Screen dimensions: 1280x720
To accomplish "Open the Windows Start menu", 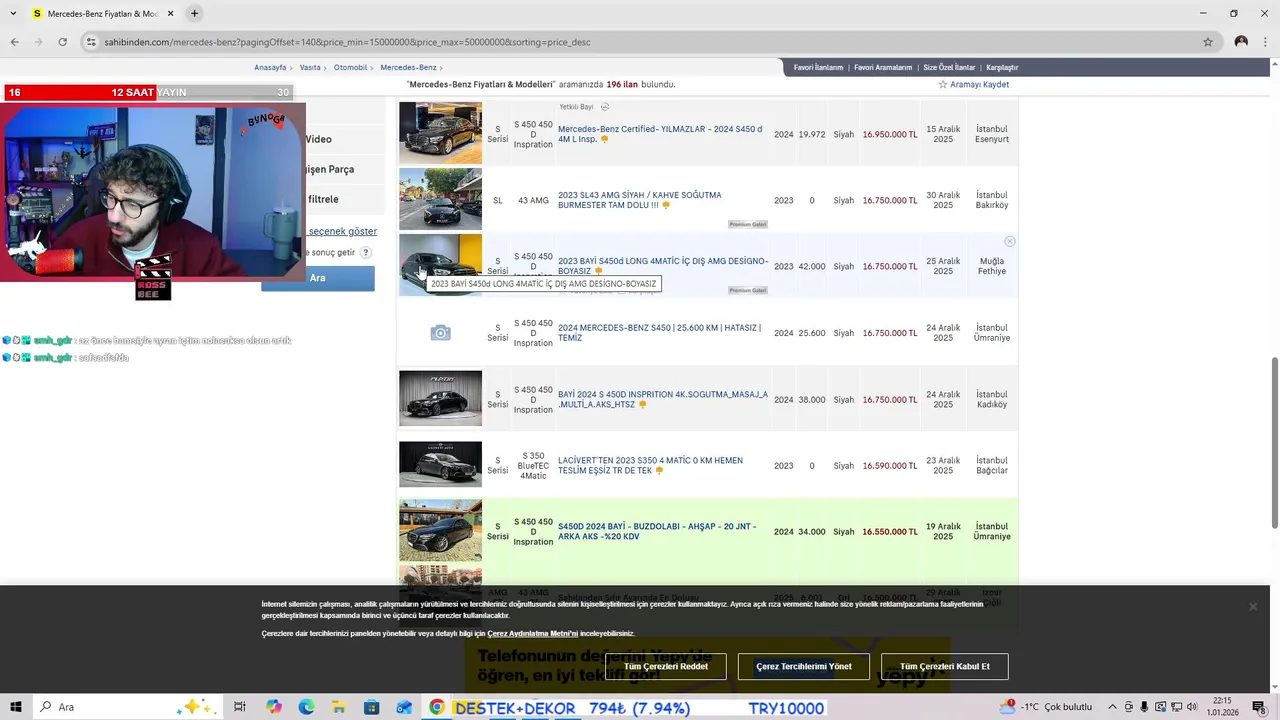I will pyautogui.click(x=16, y=707).
